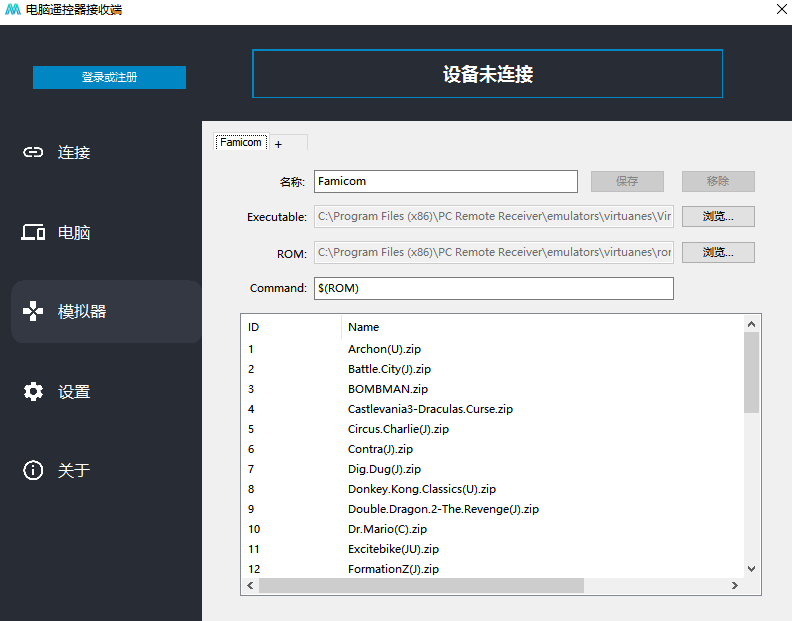Click the About info circle icon
Screen dimensions: 792x621
(33, 470)
